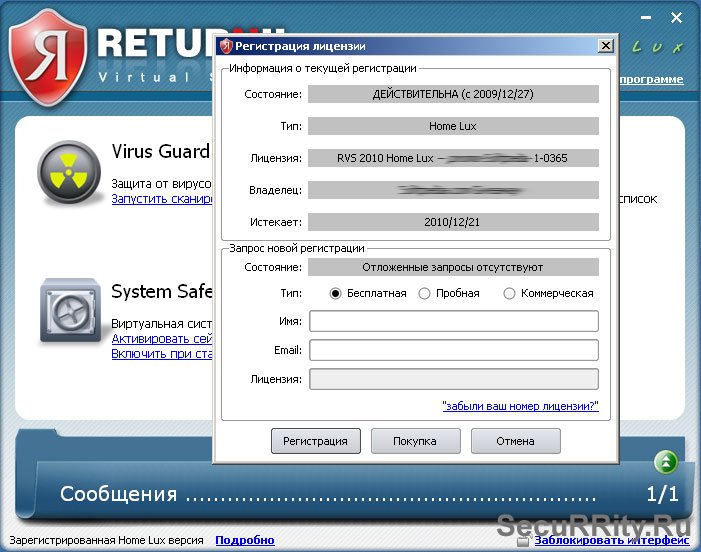Click Зарегистрированная Home Lux версия status text
701x552 pixels.
click(106, 540)
